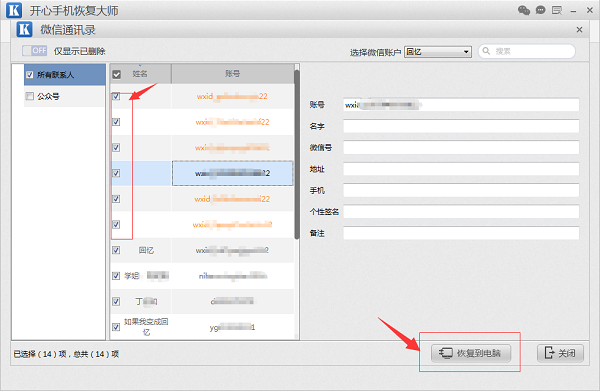Click the 备注 input field
Screen dimensions: 600x391
(461, 233)
